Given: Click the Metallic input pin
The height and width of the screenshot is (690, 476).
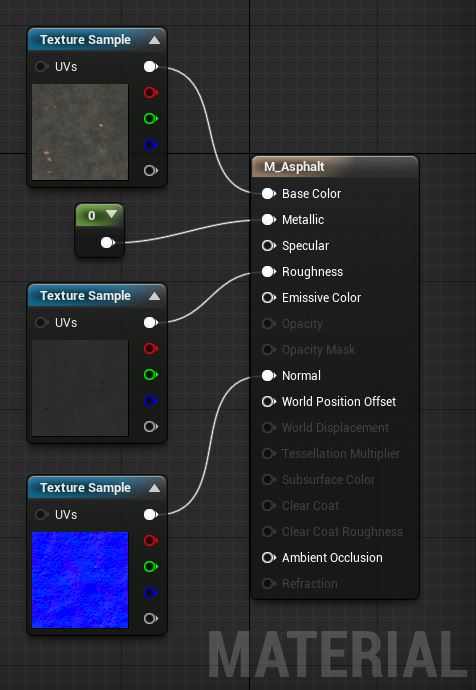Looking at the screenshot, I should click(269, 220).
